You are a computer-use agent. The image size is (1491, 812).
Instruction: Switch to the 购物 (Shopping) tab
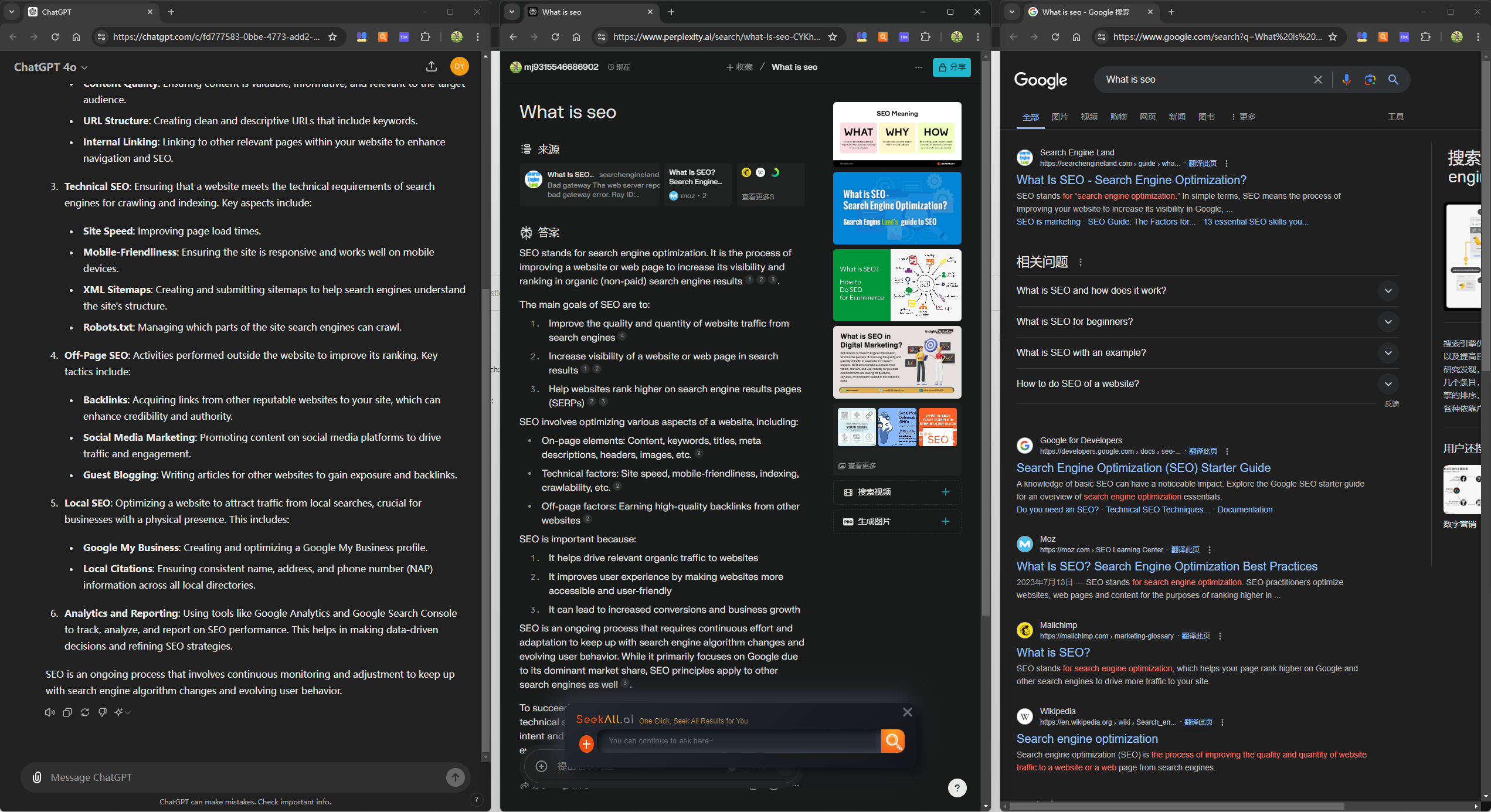pos(1119,117)
